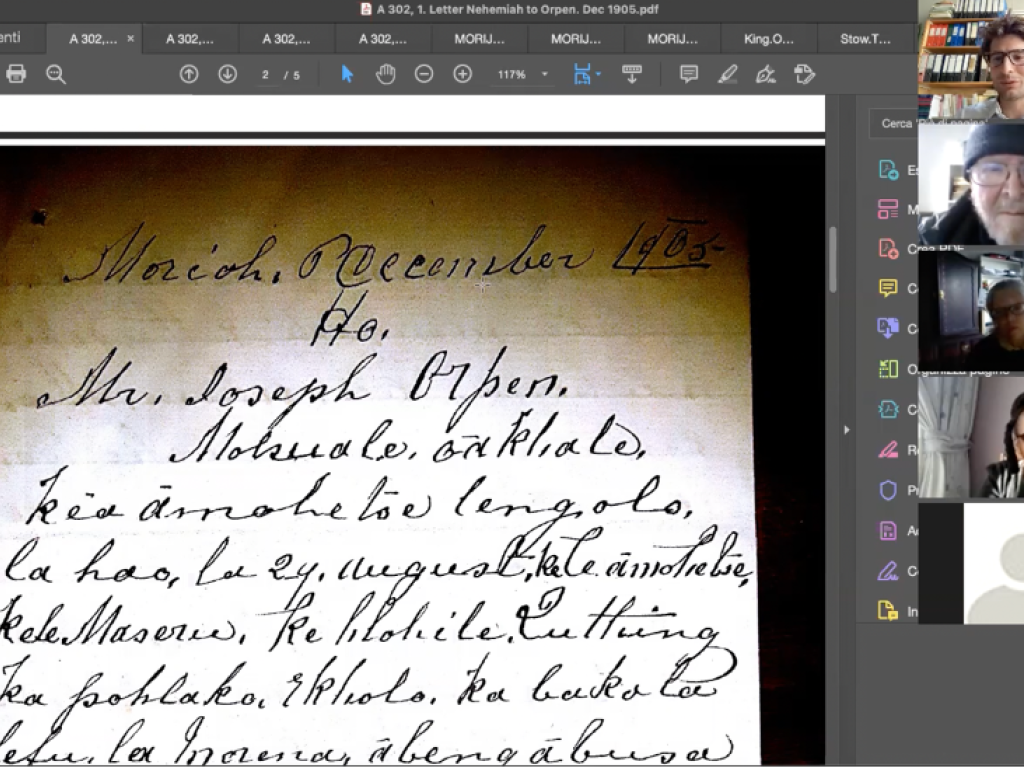Screen dimensions: 1024x768
Task: Collapse the right tools pane arrow
Action: coord(847,430)
